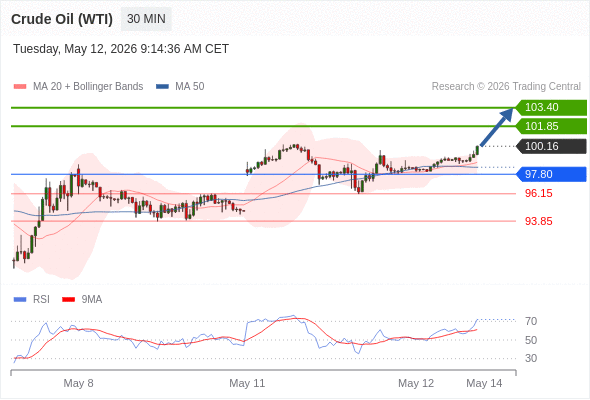Select the 9MA legend label

click(92, 300)
